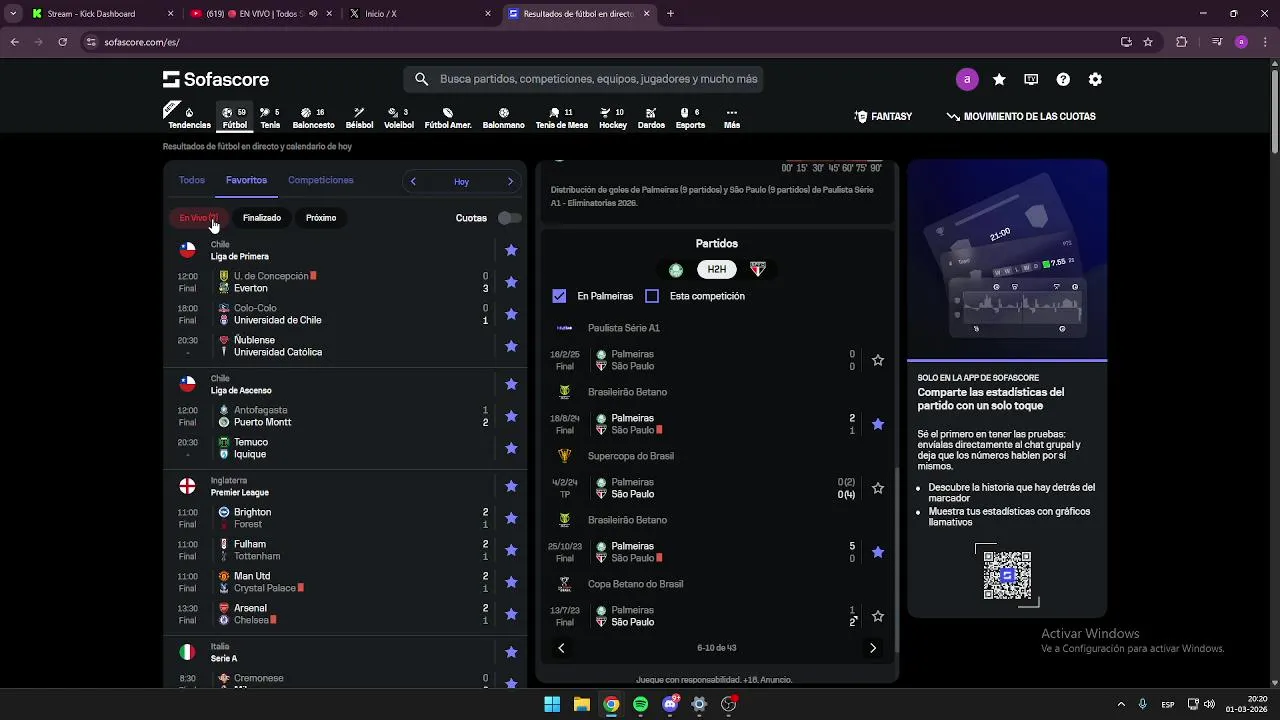The height and width of the screenshot is (720, 1280).
Task: Open Man Utd vs Crystal Palace match
Action: tap(330, 582)
